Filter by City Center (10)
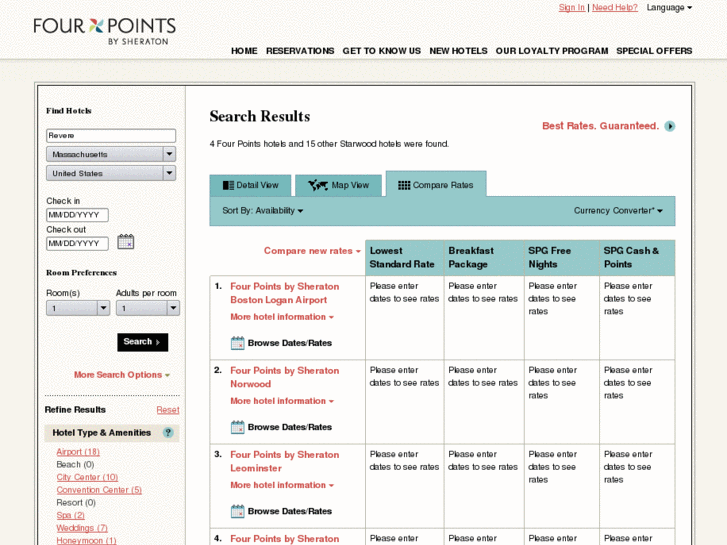727x545 pixels. tap(87, 477)
